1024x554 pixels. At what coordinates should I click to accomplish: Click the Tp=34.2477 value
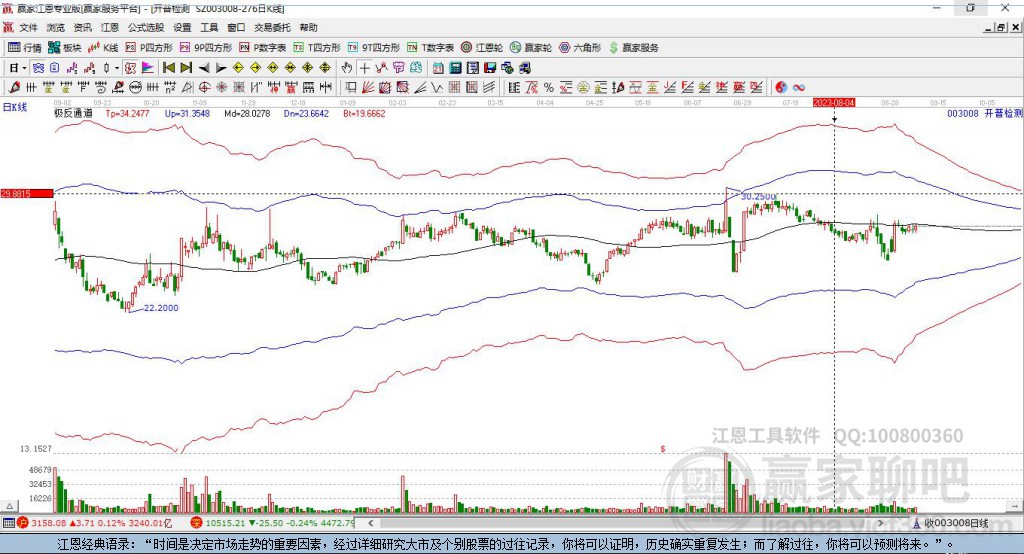point(127,113)
